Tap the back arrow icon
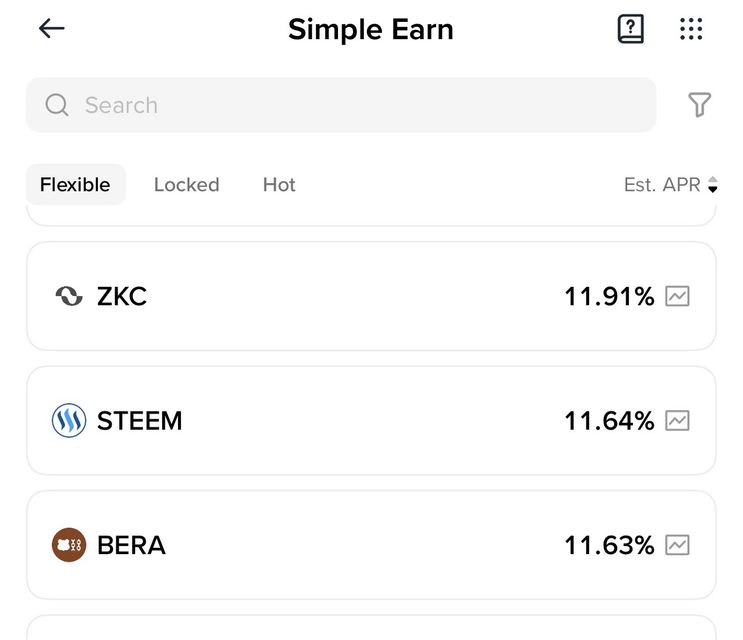Image resolution: width=743 pixels, height=640 pixels. [x=51, y=29]
